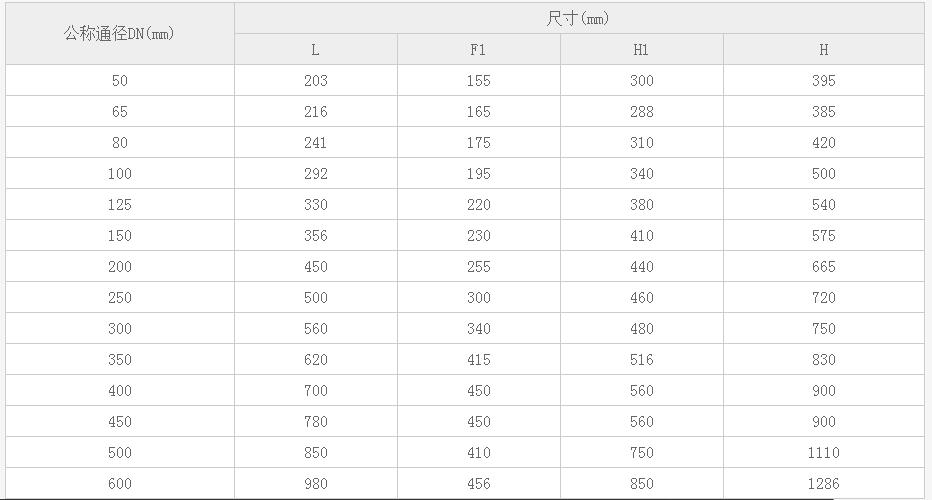The image size is (932, 500).
Task: Click the 尺寸(mm) header cell
Action: [579, 18]
